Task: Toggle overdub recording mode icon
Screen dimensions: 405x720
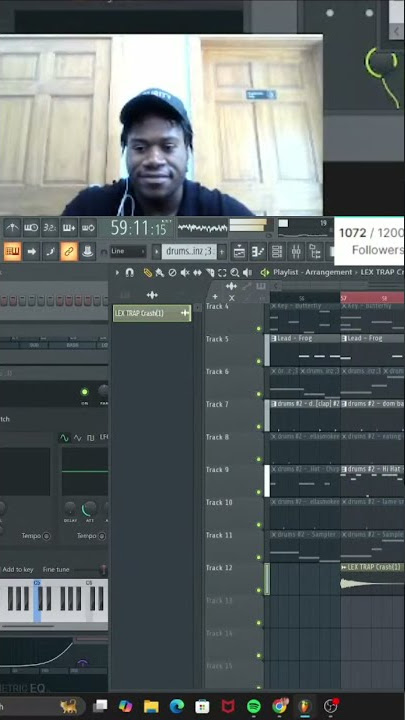Action: pyautogui.click(x=69, y=228)
